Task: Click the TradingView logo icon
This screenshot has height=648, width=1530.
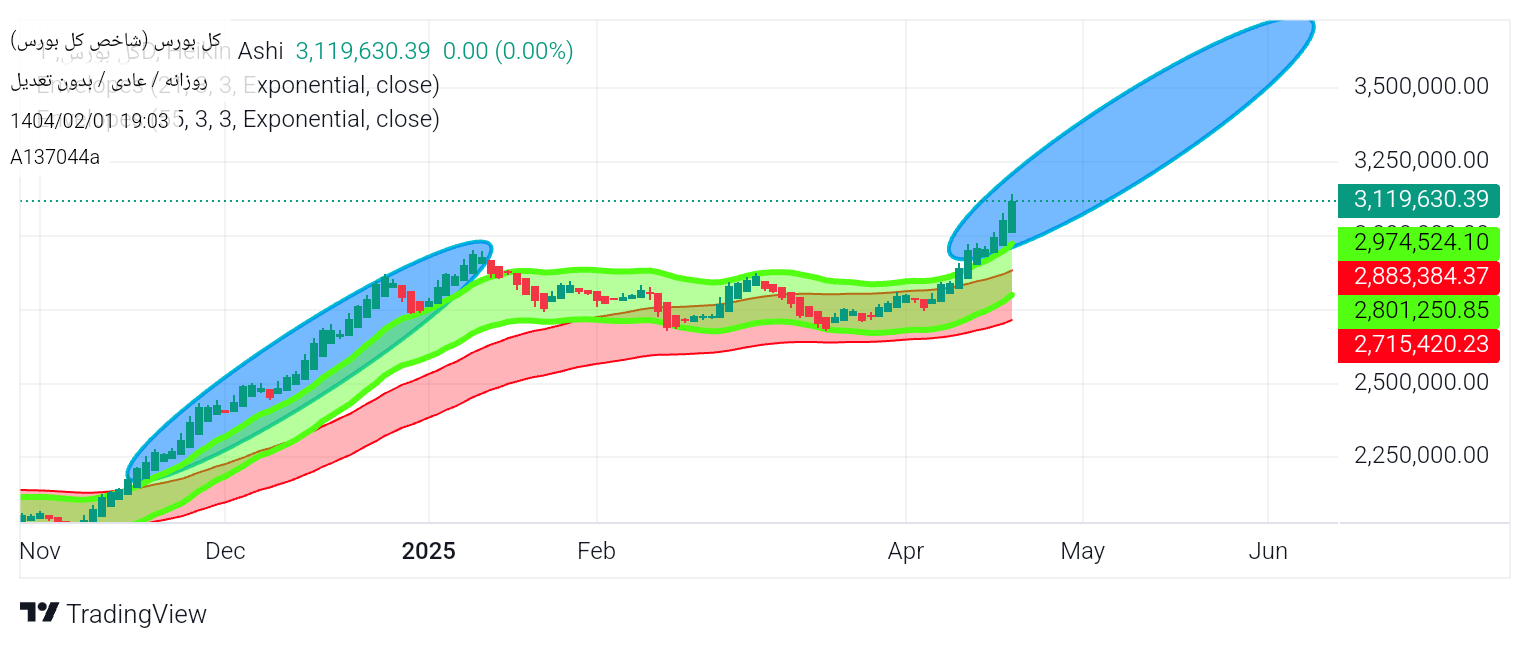Action: click(39, 613)
